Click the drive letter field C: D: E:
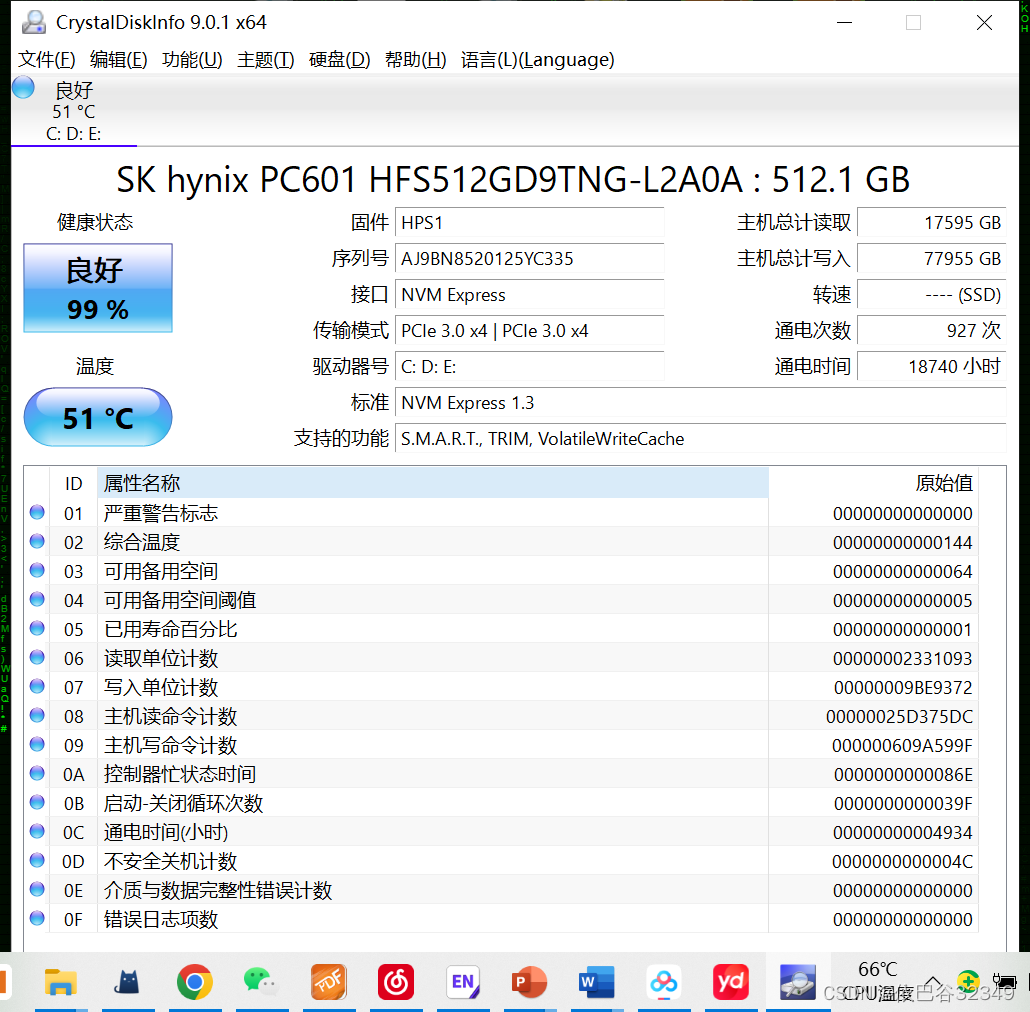 (x=529, y=366)
